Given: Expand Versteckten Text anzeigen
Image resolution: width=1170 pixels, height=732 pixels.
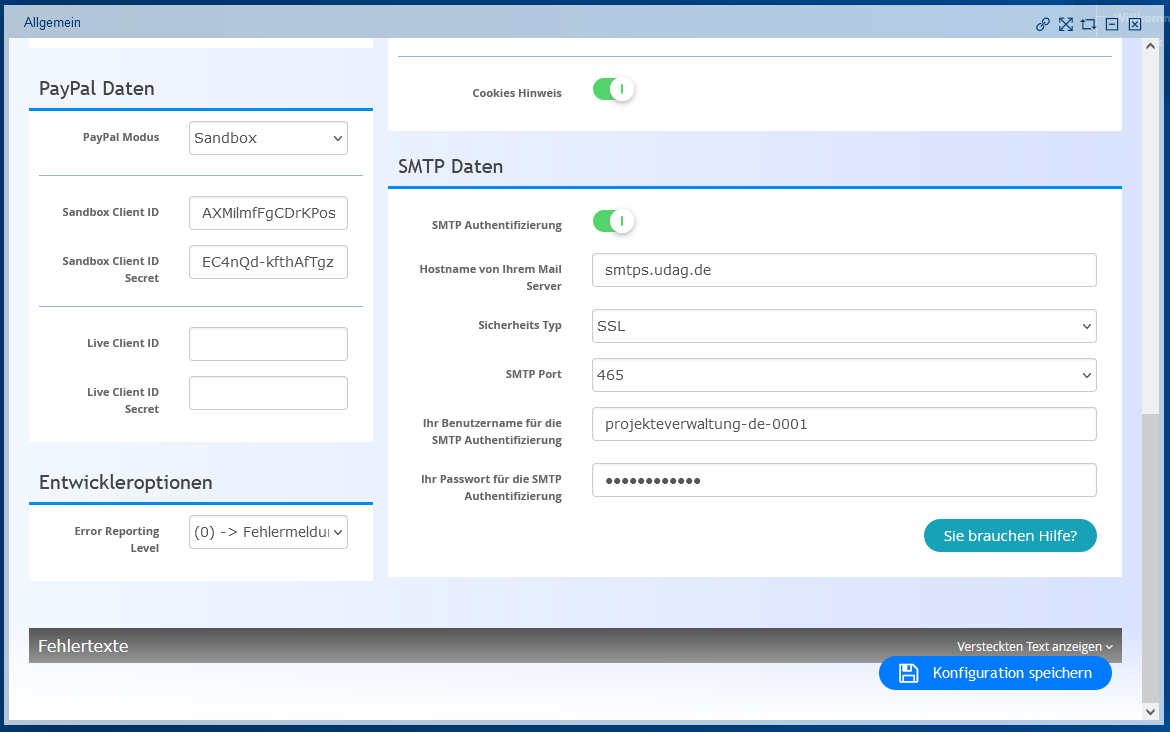Looking at the screenshot, I should pos(1034,647).
